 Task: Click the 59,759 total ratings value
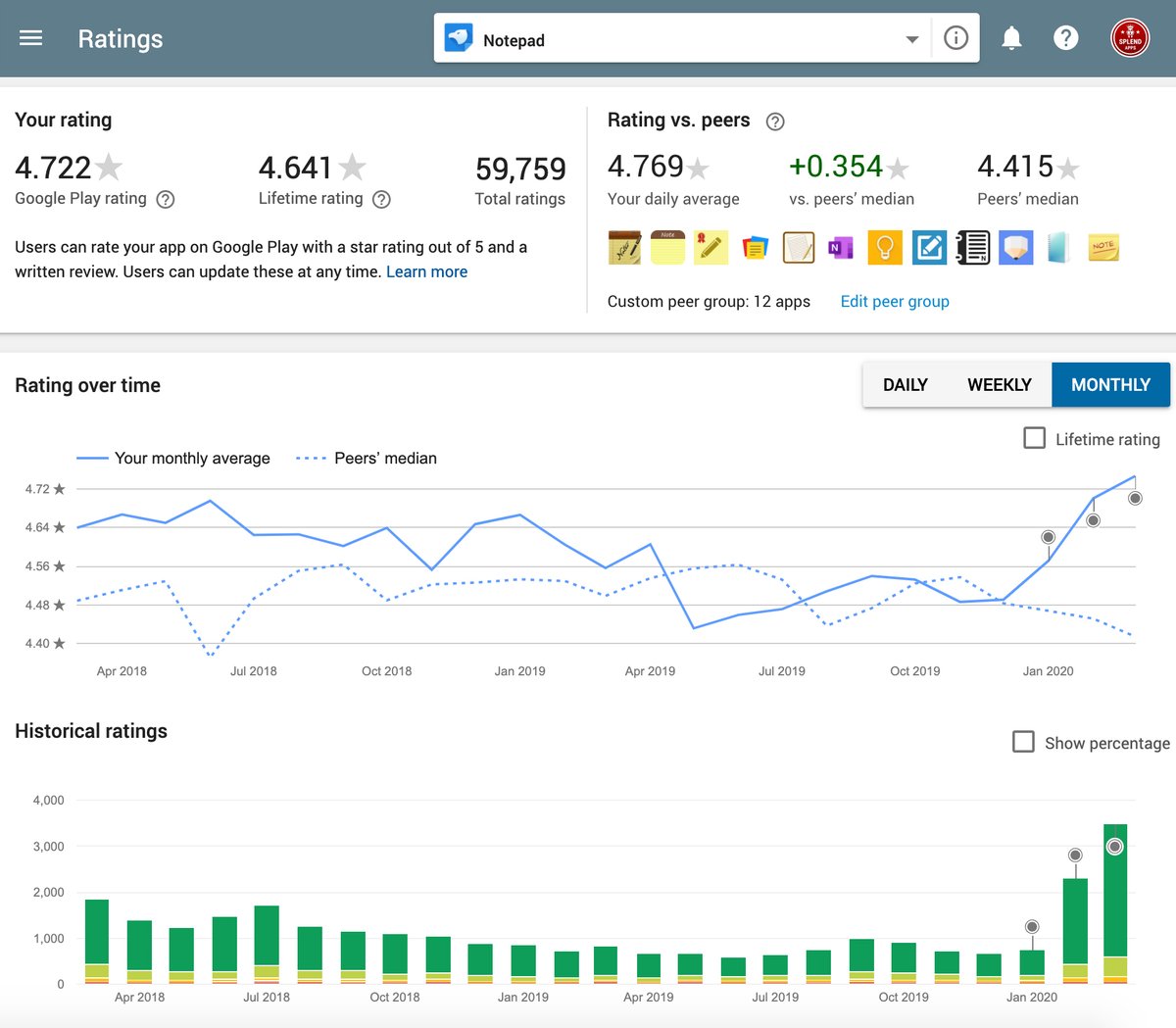click(x=520, y=169)
